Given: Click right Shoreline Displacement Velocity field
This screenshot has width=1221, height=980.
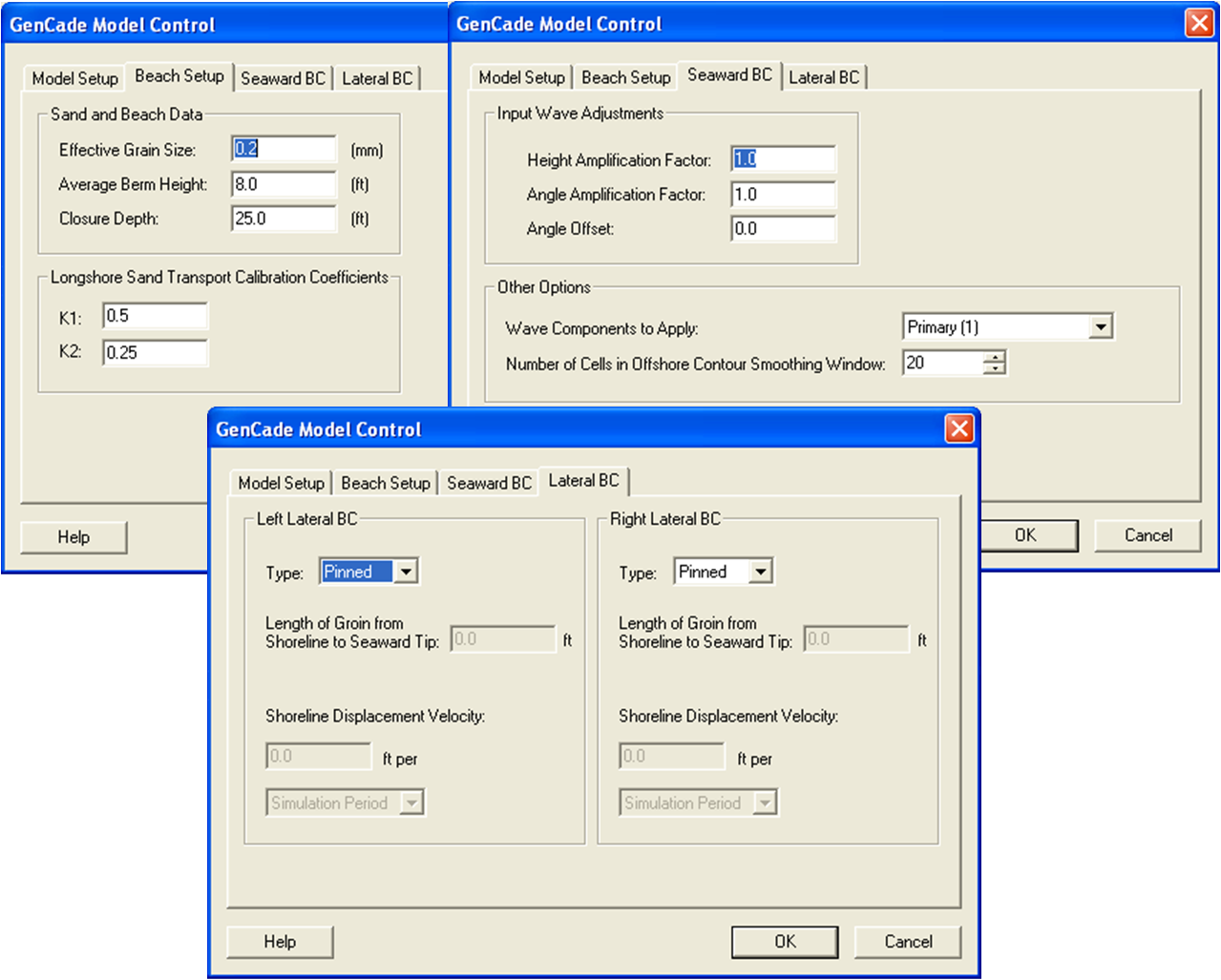Looking at the screenshot, I should pos(672,757).
